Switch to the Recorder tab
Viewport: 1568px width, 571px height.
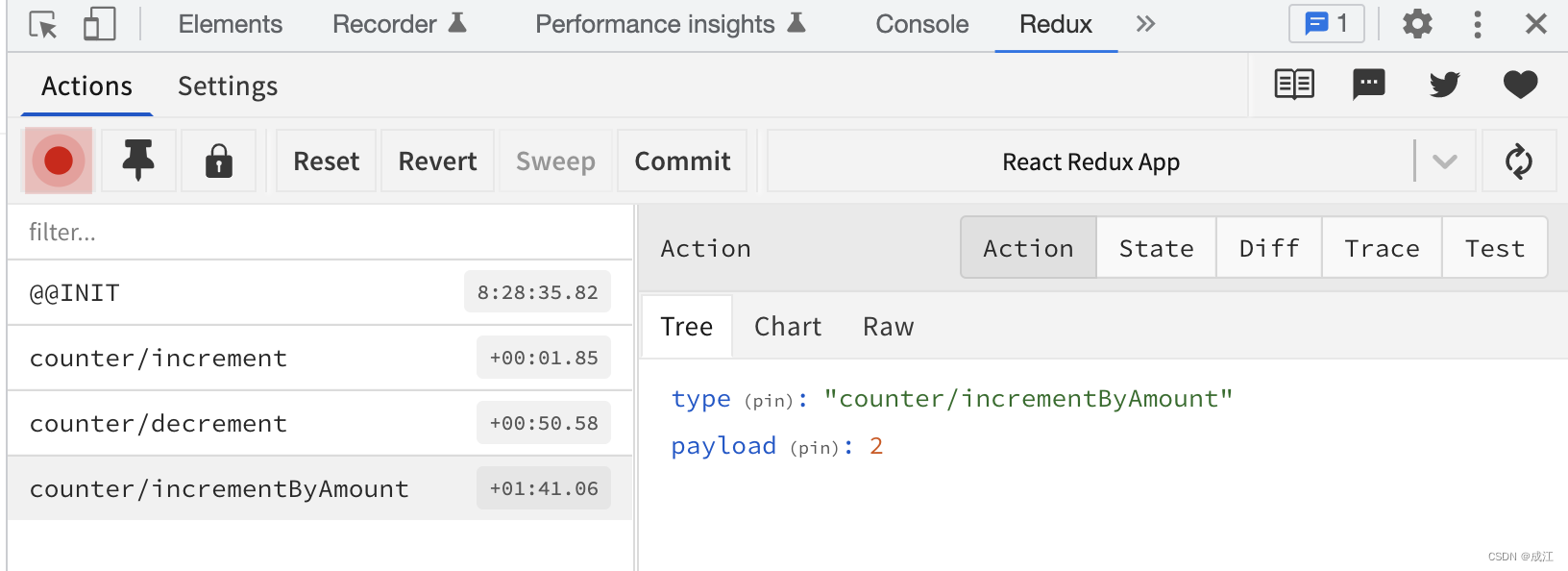400,24
